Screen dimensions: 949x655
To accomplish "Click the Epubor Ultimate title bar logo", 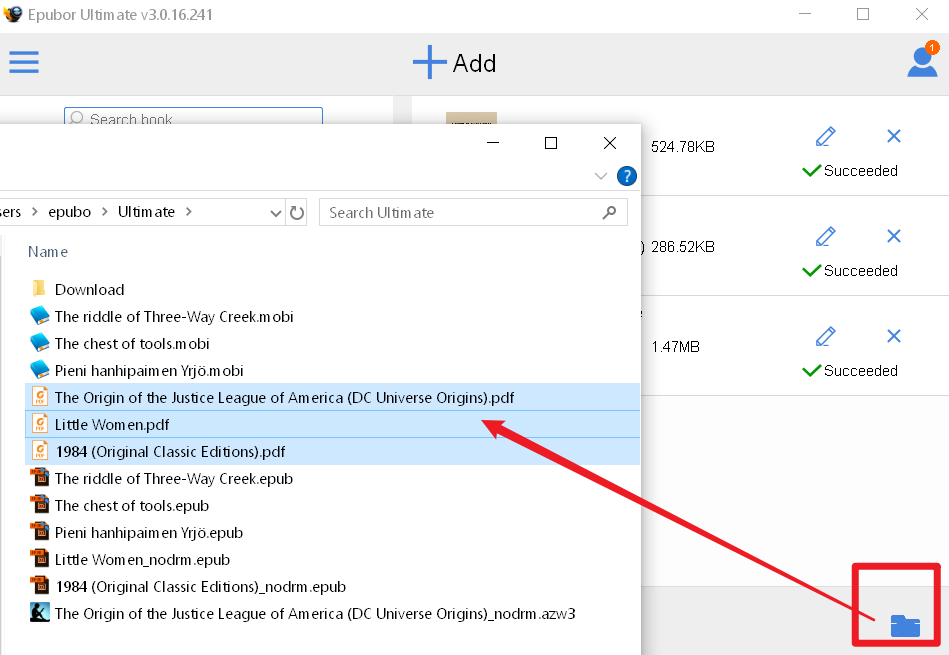I will 12,14.
